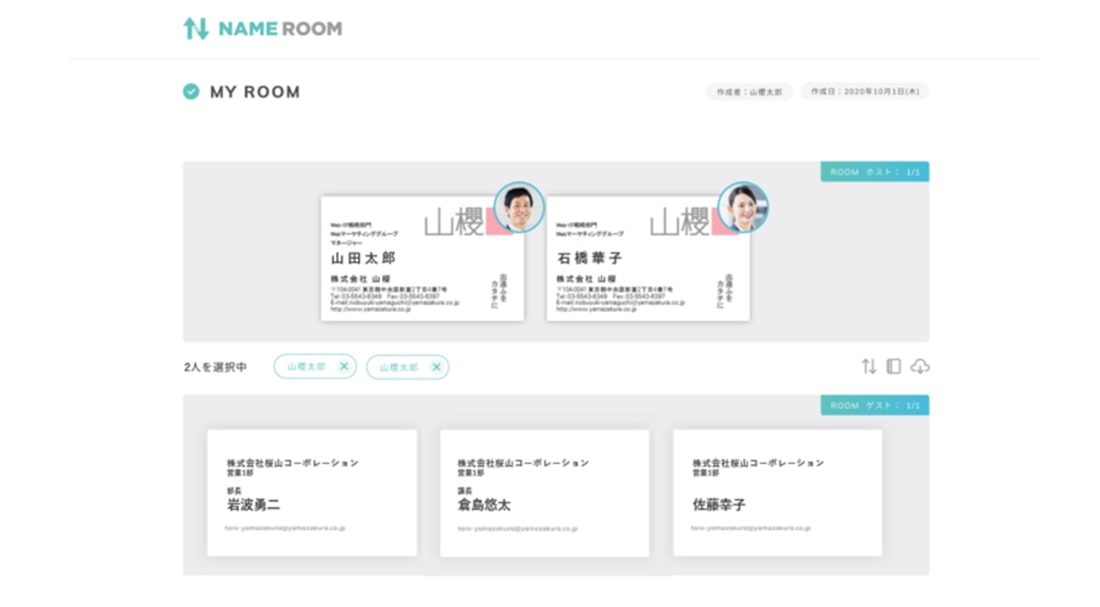1100x607 pixels.
Task: Click the teal checkmark beside MY ROOM
Action: 191,91
